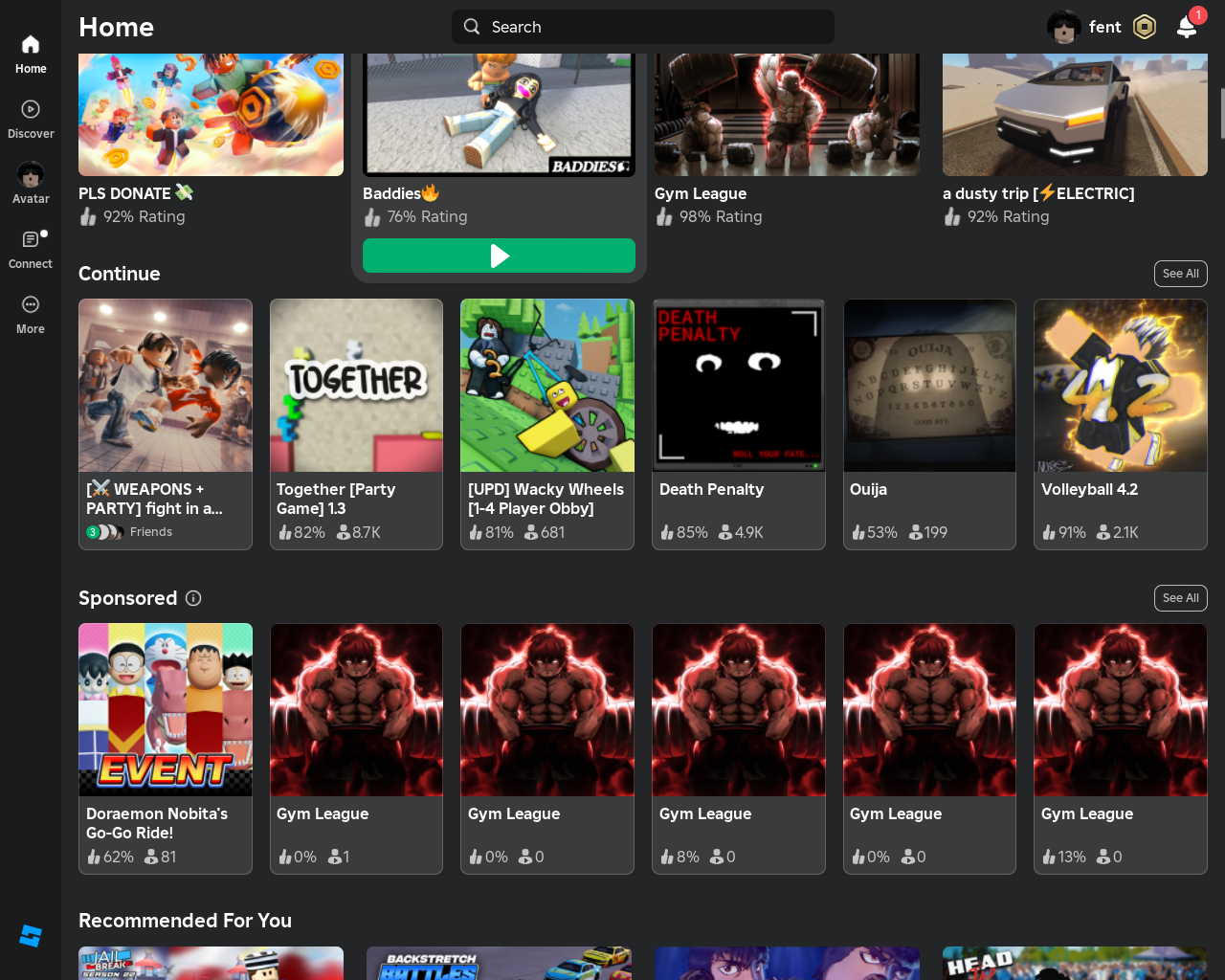Open the notifications bell

point(1187,27)
